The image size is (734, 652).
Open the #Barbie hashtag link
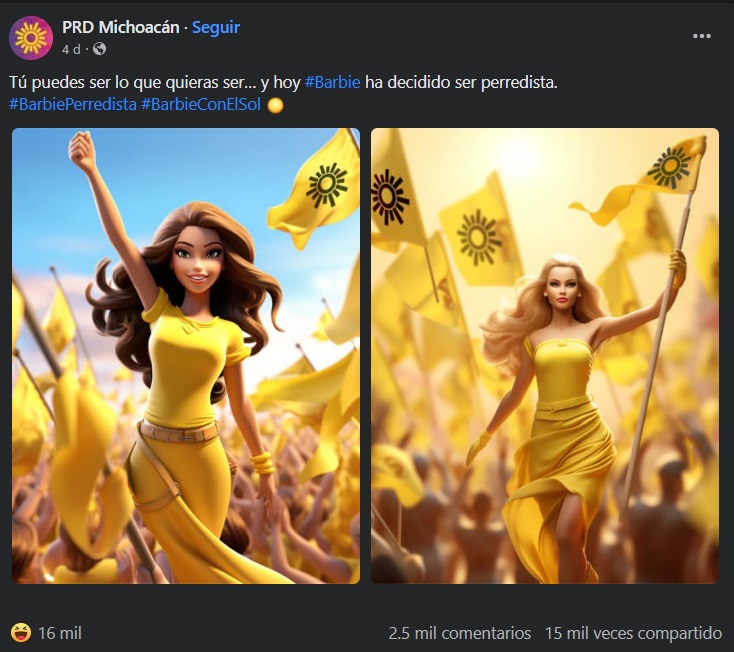pos(332,82)
